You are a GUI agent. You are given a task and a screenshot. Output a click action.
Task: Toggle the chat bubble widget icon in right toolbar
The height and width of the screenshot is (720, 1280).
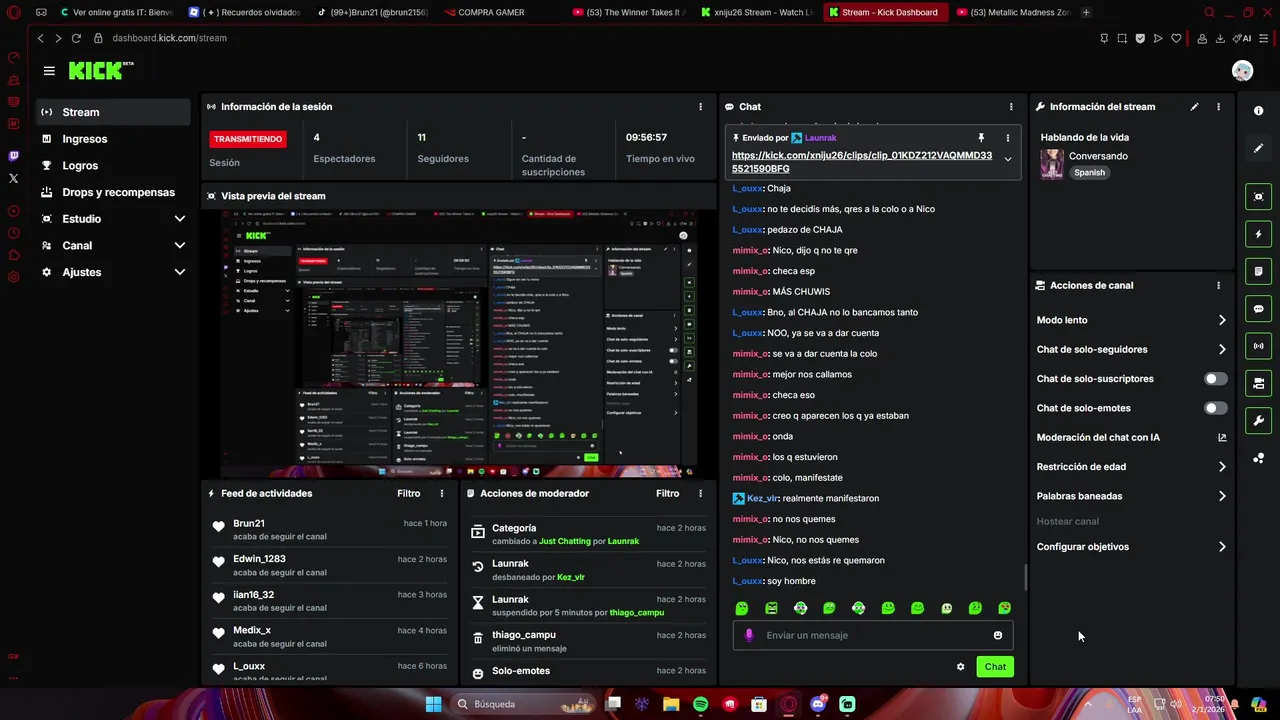[1259, 309]
